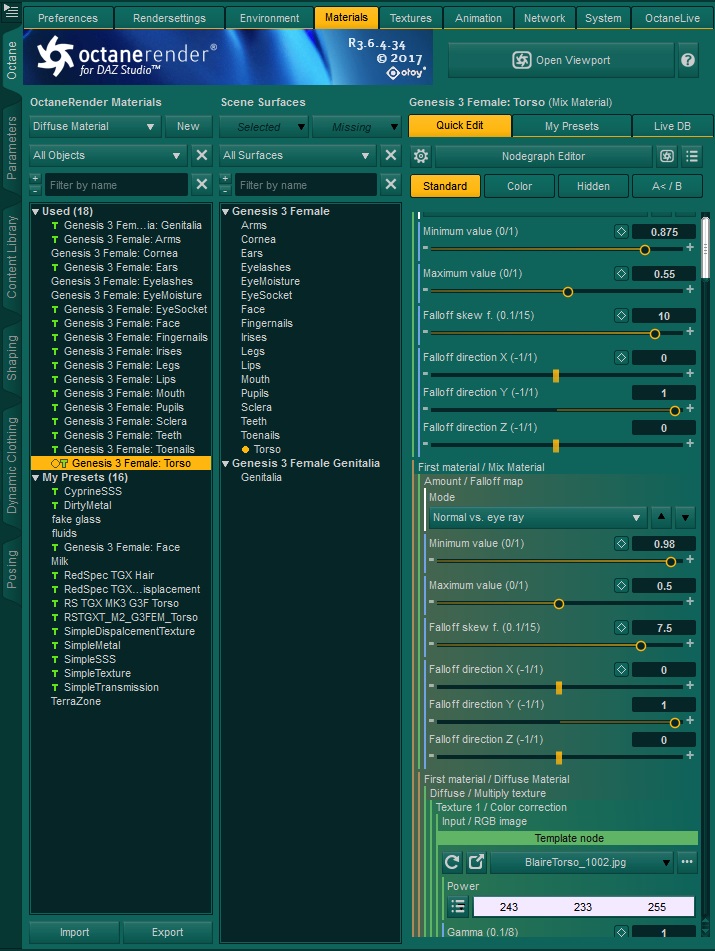
Task: Click the ellipsis button next to BlaireTorso_1002.jpg
Action: tap(687, 862)
